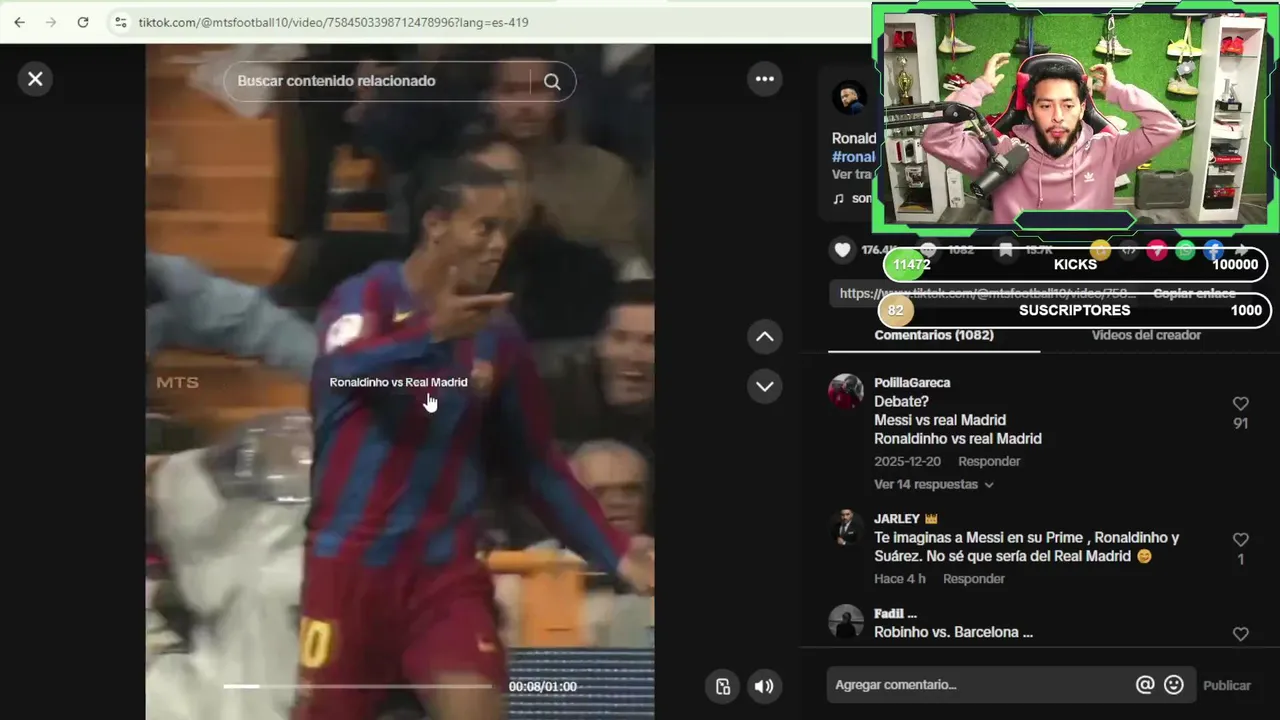Open more share options arrow
Viewport: 1280px width, 720px height.
click(x=1241, y=250)
